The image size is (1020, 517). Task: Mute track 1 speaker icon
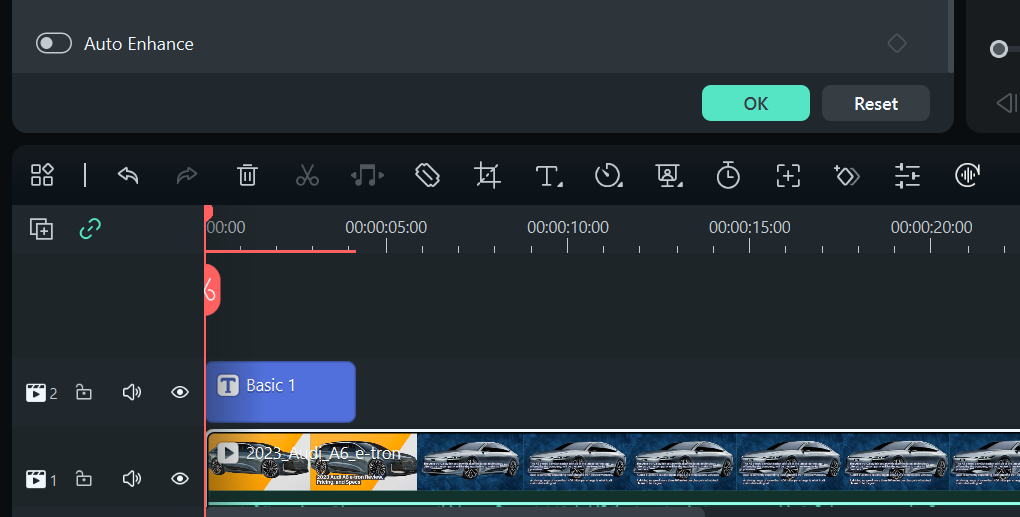coord(132,479)
